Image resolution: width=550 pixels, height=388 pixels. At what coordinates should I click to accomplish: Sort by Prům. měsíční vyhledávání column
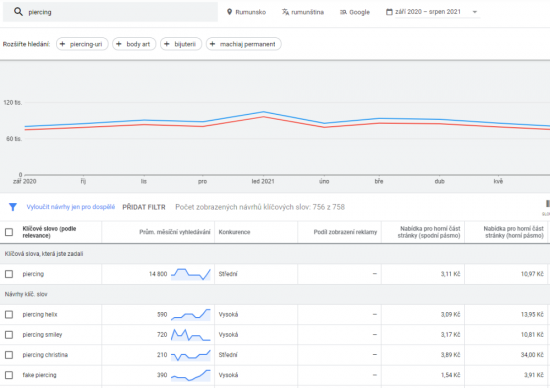(x=175, y=232)
